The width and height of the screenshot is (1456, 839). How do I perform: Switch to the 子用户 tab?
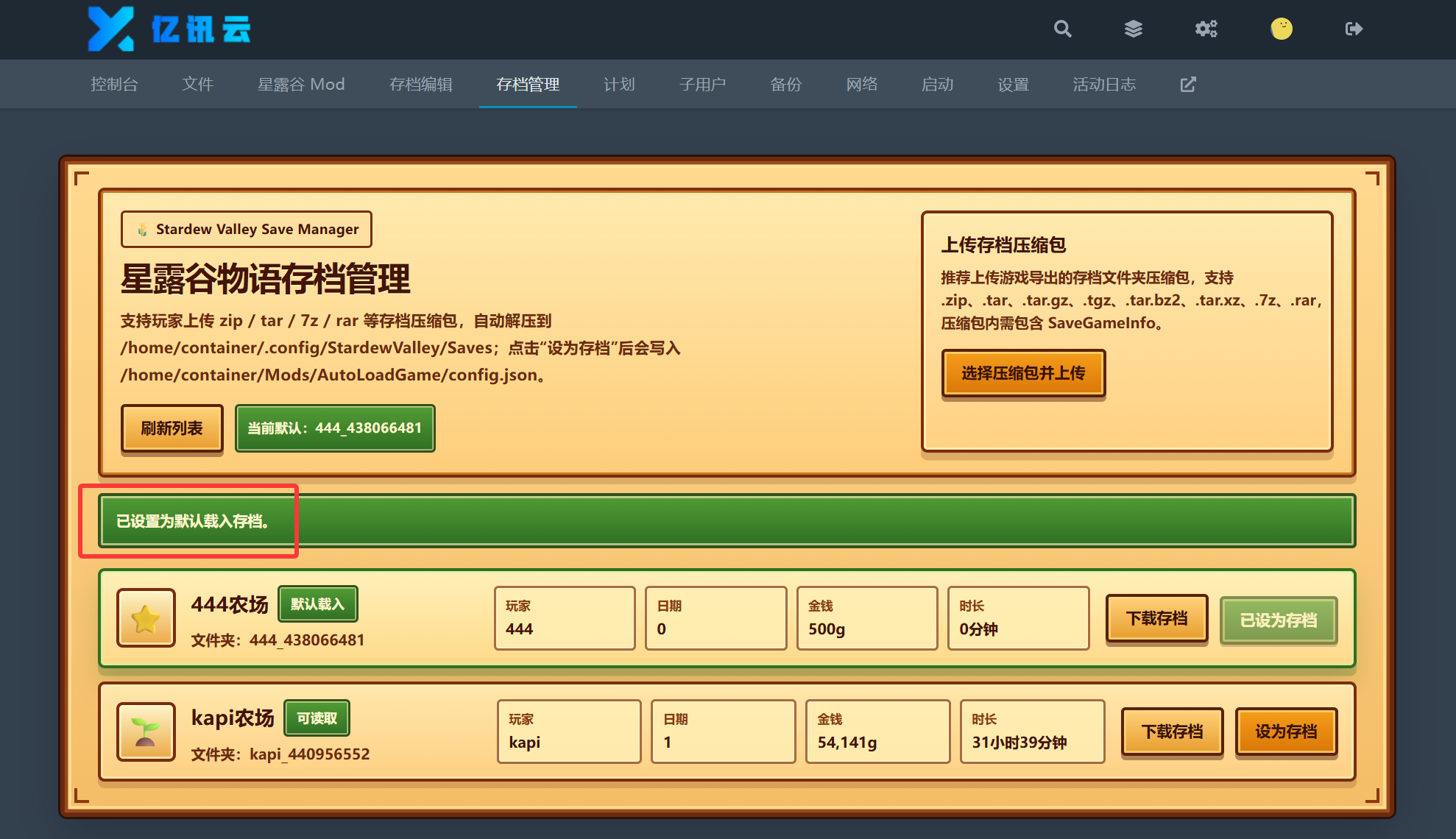pos(702,85)
